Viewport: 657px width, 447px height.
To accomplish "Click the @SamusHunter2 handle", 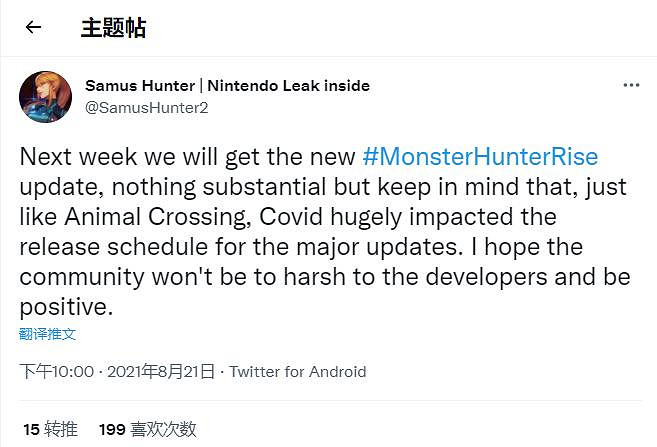I will pos(147,108).
